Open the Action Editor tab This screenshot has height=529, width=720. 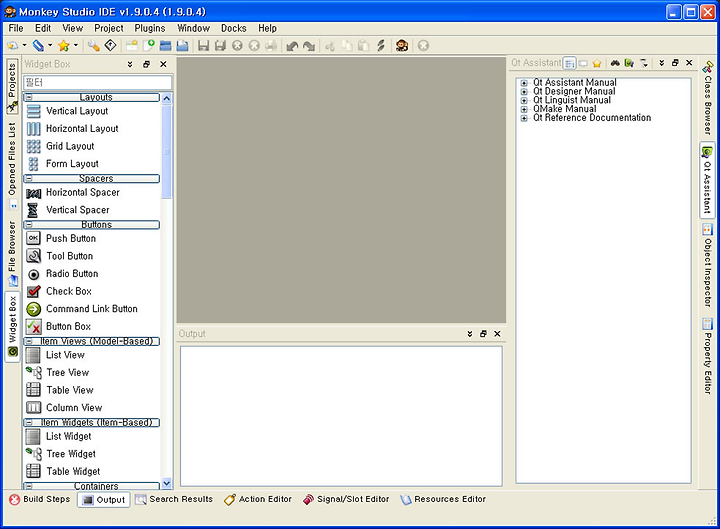point(258,499)
